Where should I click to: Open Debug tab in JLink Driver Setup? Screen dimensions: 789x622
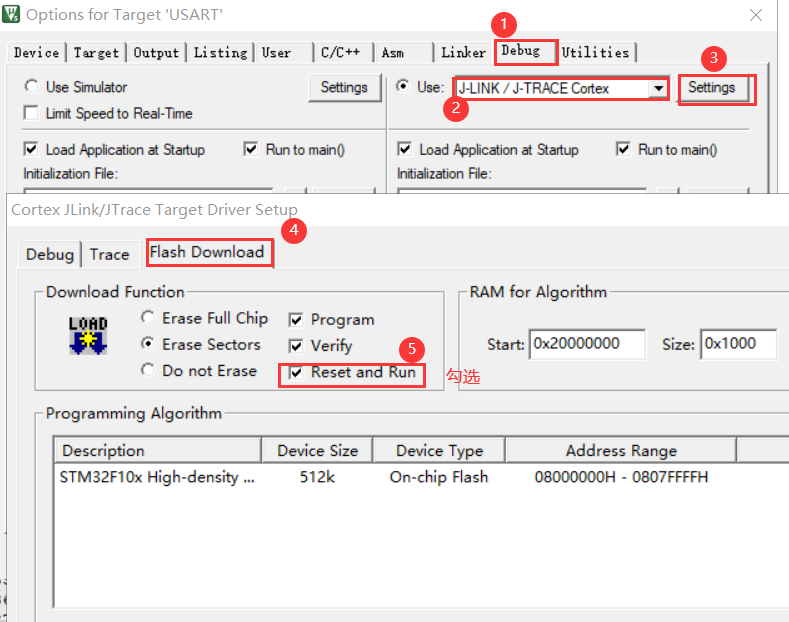49,254
